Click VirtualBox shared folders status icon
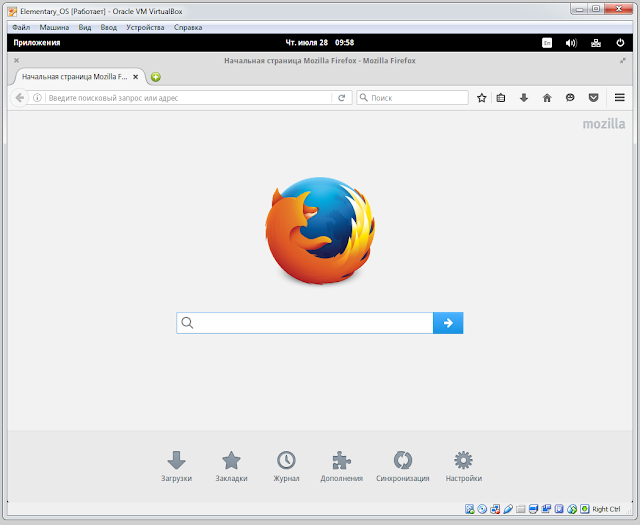The width and height of the screenshot is (640, 525). pyautogui.click(x=521, y=509)
